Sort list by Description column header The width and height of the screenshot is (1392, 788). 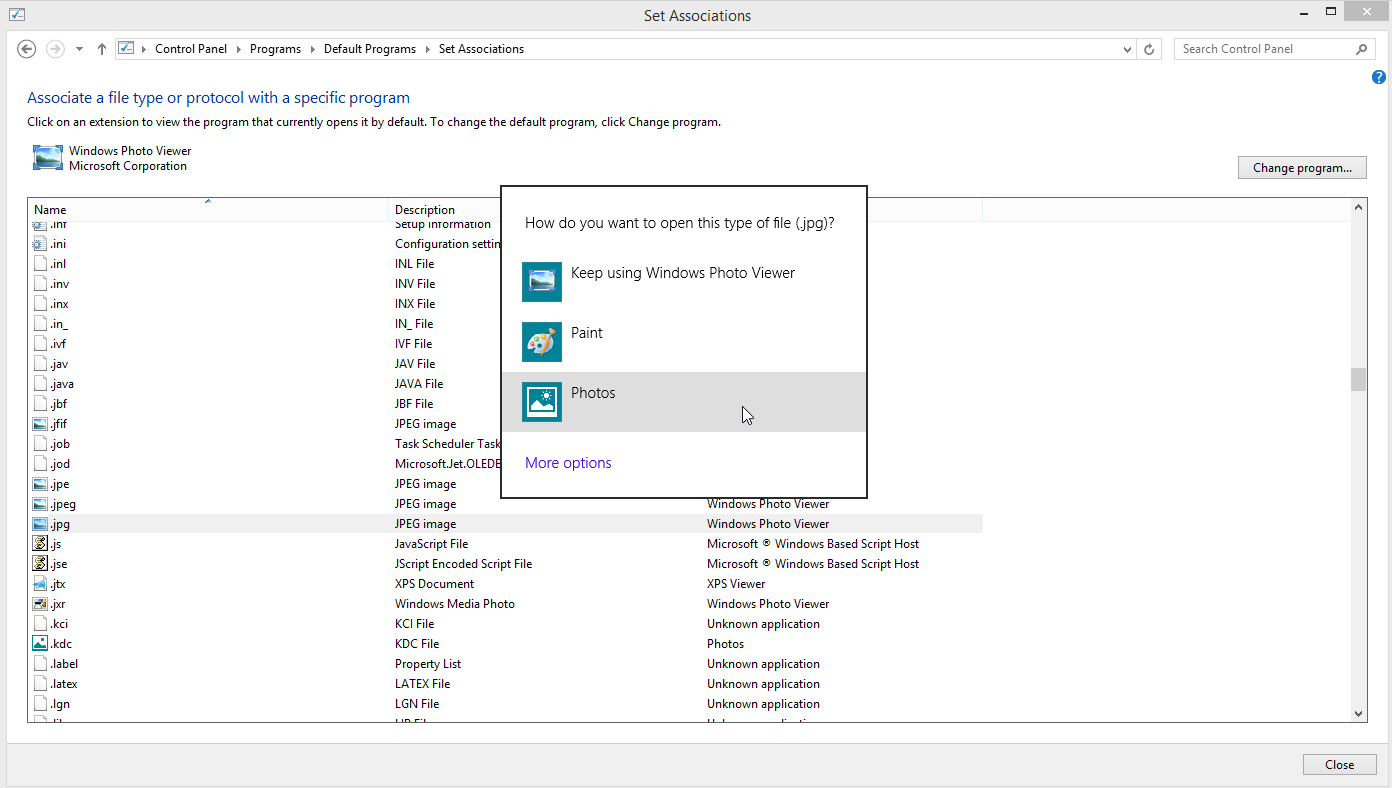coord(445,210)
